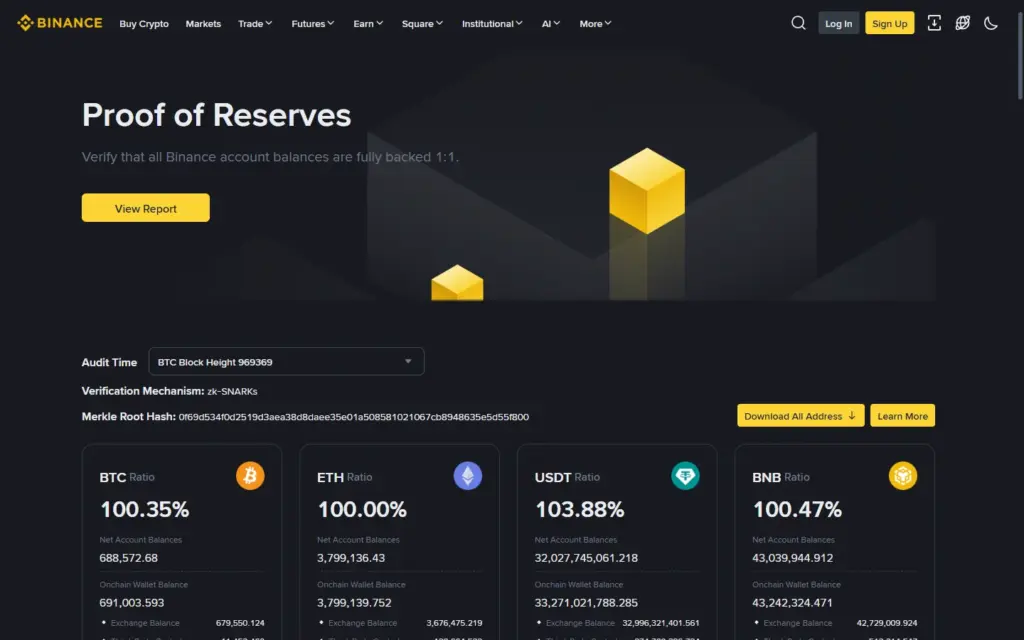Click the View Report button

[x=146, y=208]
